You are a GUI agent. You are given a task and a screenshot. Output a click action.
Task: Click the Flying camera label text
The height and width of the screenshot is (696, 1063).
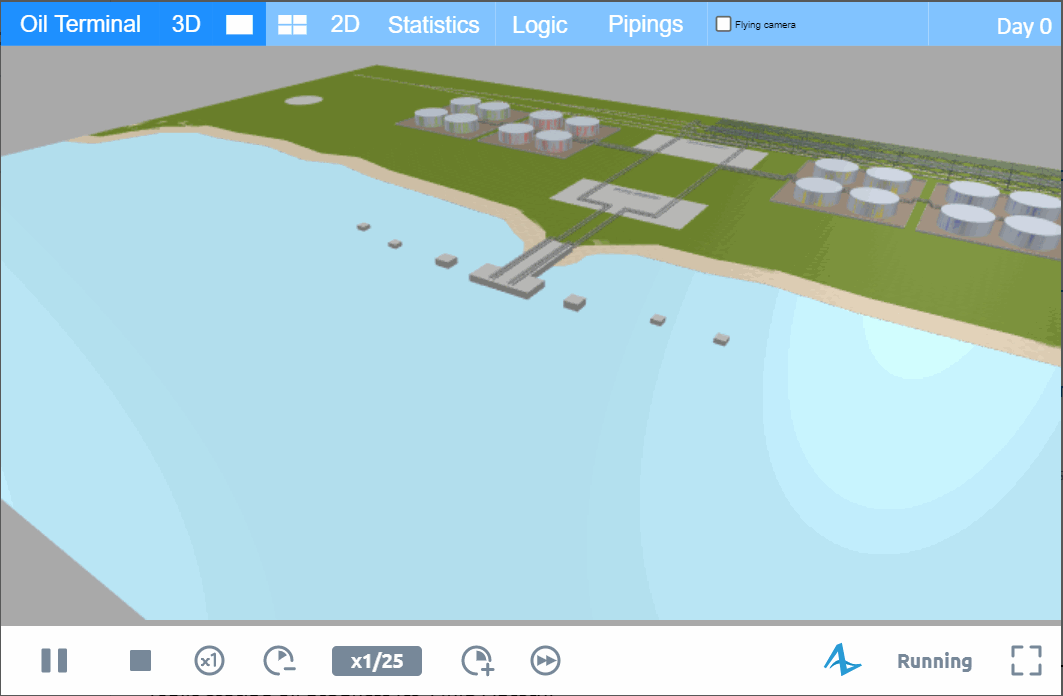tap(765, 24)
